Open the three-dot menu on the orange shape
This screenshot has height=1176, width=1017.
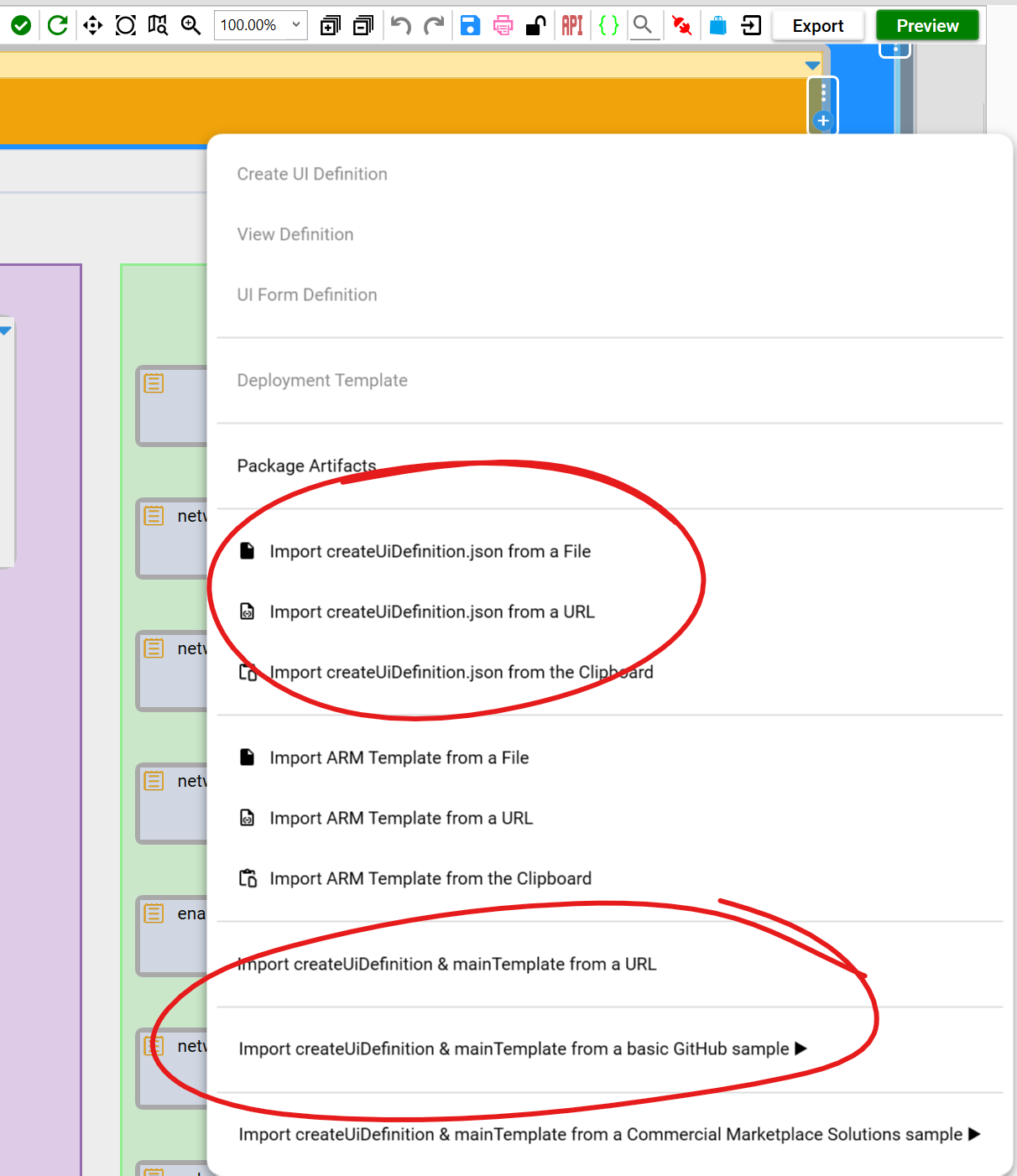(822, 92)
